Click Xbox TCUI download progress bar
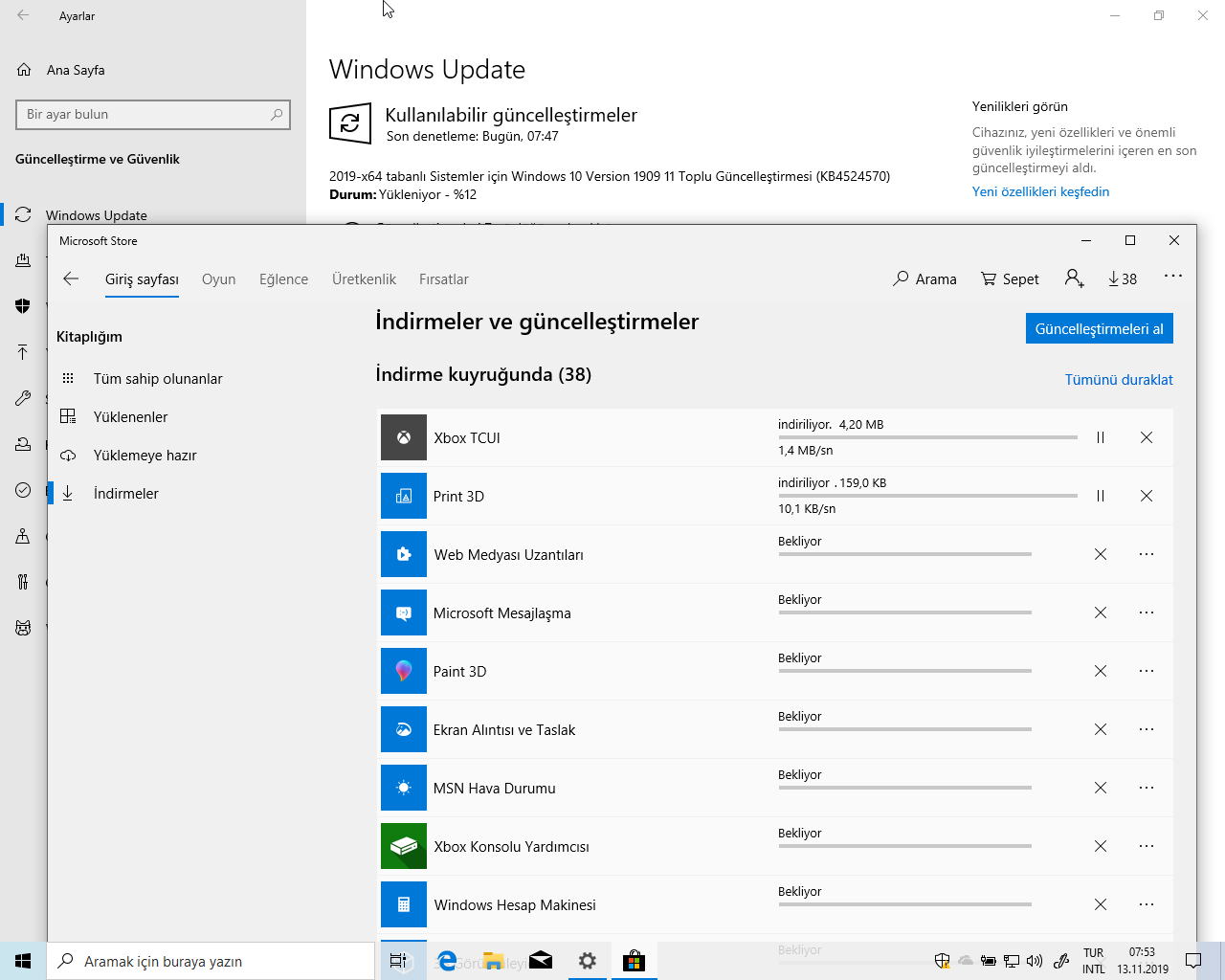1225x980 pixels. coord(927,437)
